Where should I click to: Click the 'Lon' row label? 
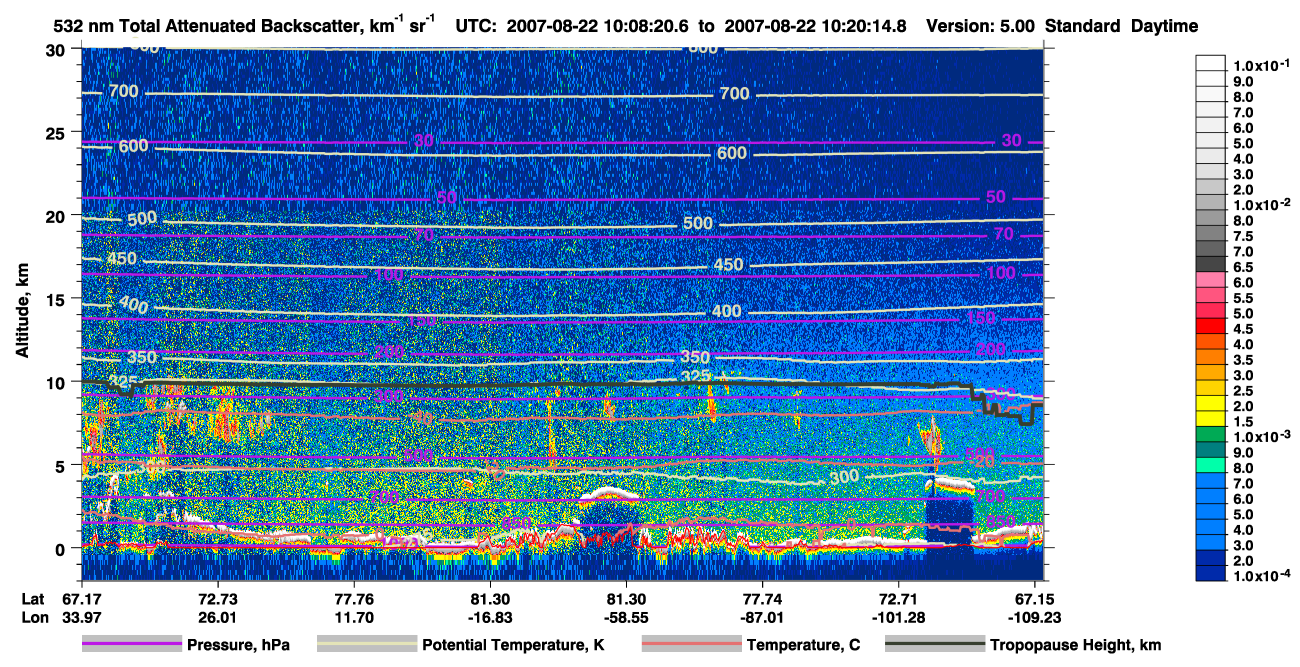pyautogui.click(x=33, y=616)
